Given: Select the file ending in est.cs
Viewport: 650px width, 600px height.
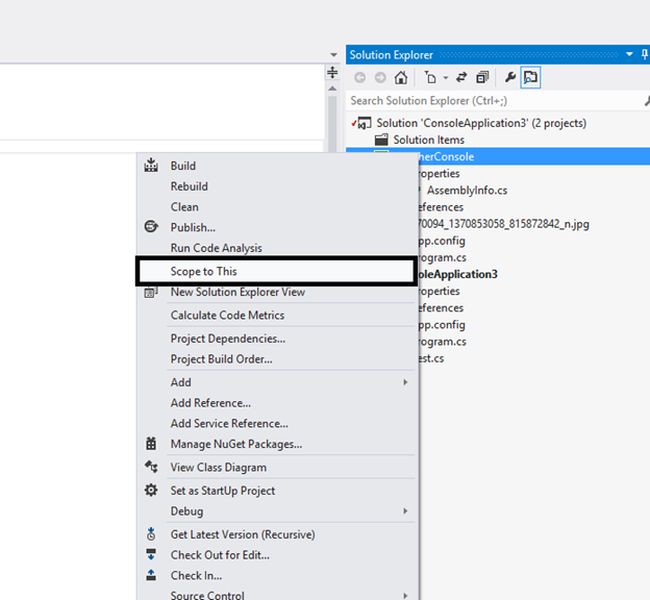Looking at the screenshot, I should point(431,358).
